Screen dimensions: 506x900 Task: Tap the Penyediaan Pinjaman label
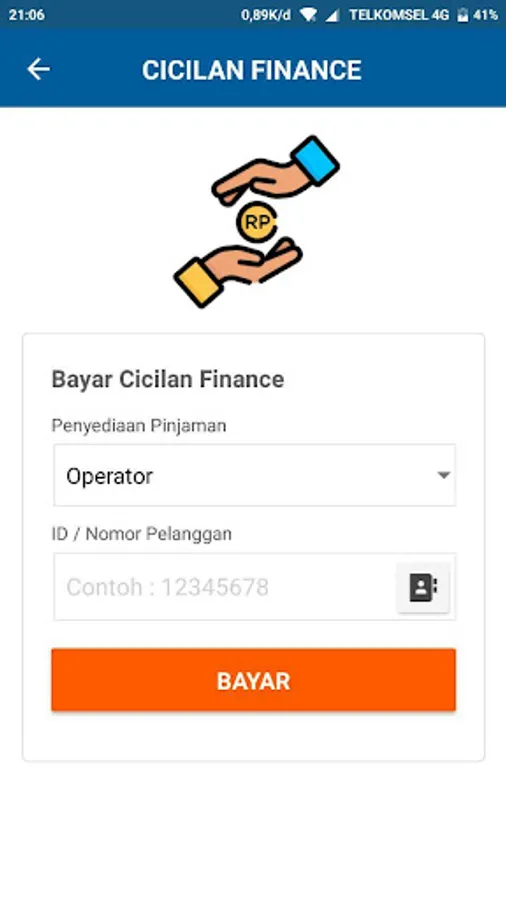click(139, 425)
